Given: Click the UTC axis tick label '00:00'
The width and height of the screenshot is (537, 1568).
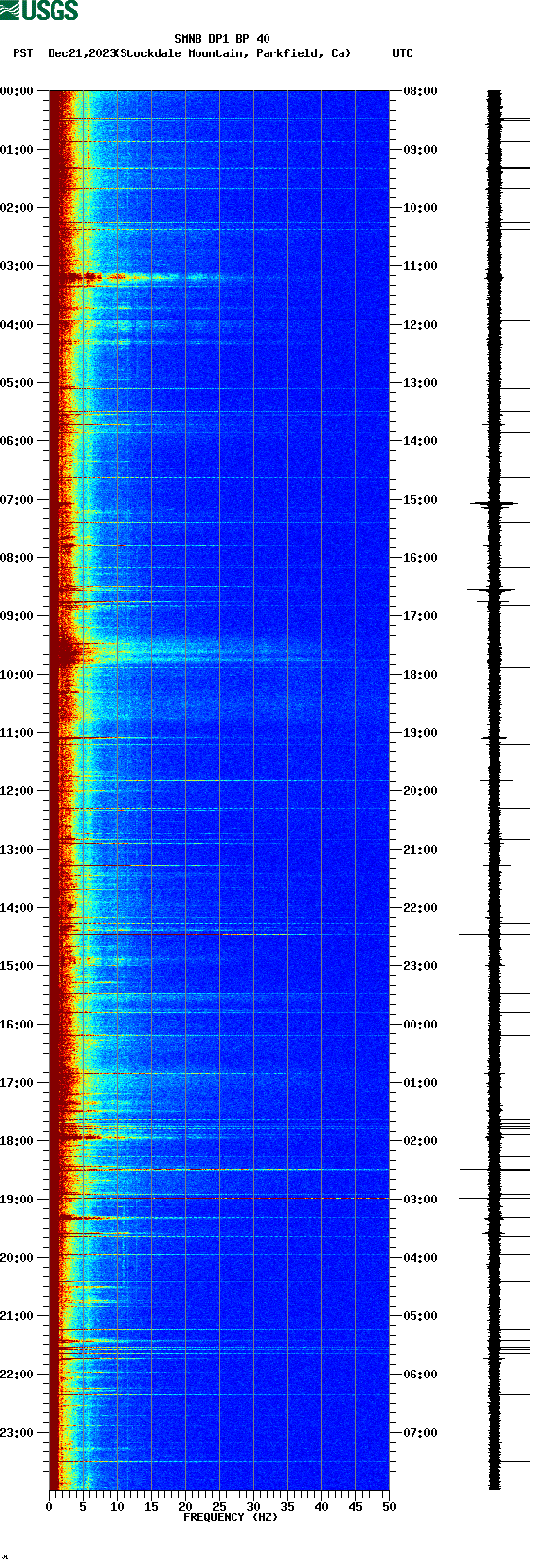Looking at the screenshot, I should (x=420, y=1025).
